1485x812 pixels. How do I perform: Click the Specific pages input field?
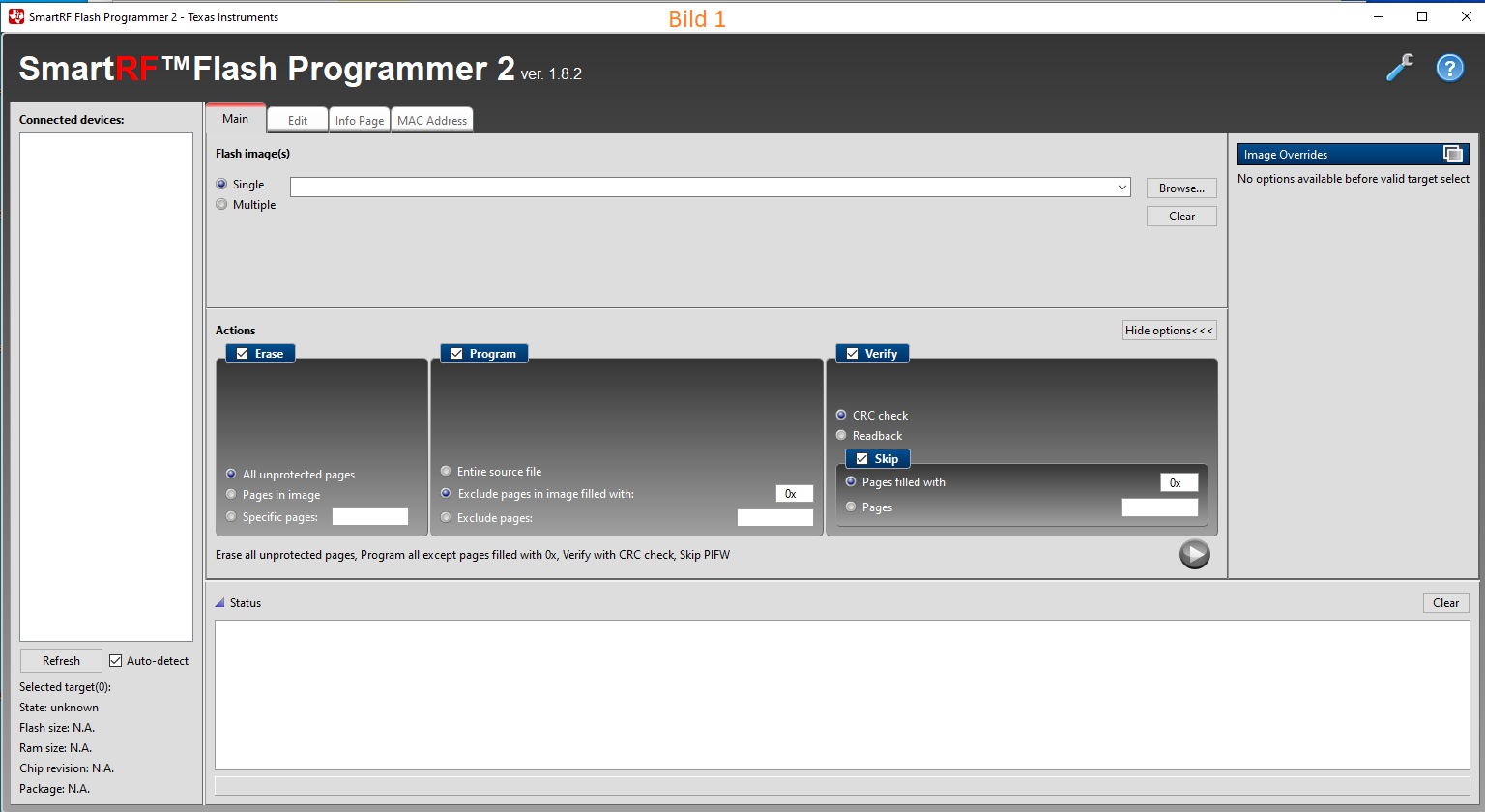[370, 517]
